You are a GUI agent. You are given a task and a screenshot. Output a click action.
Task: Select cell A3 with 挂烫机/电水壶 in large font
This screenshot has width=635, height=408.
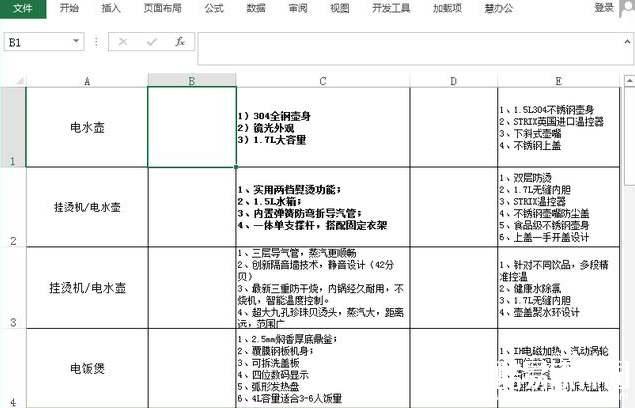(x=87, y=288)
